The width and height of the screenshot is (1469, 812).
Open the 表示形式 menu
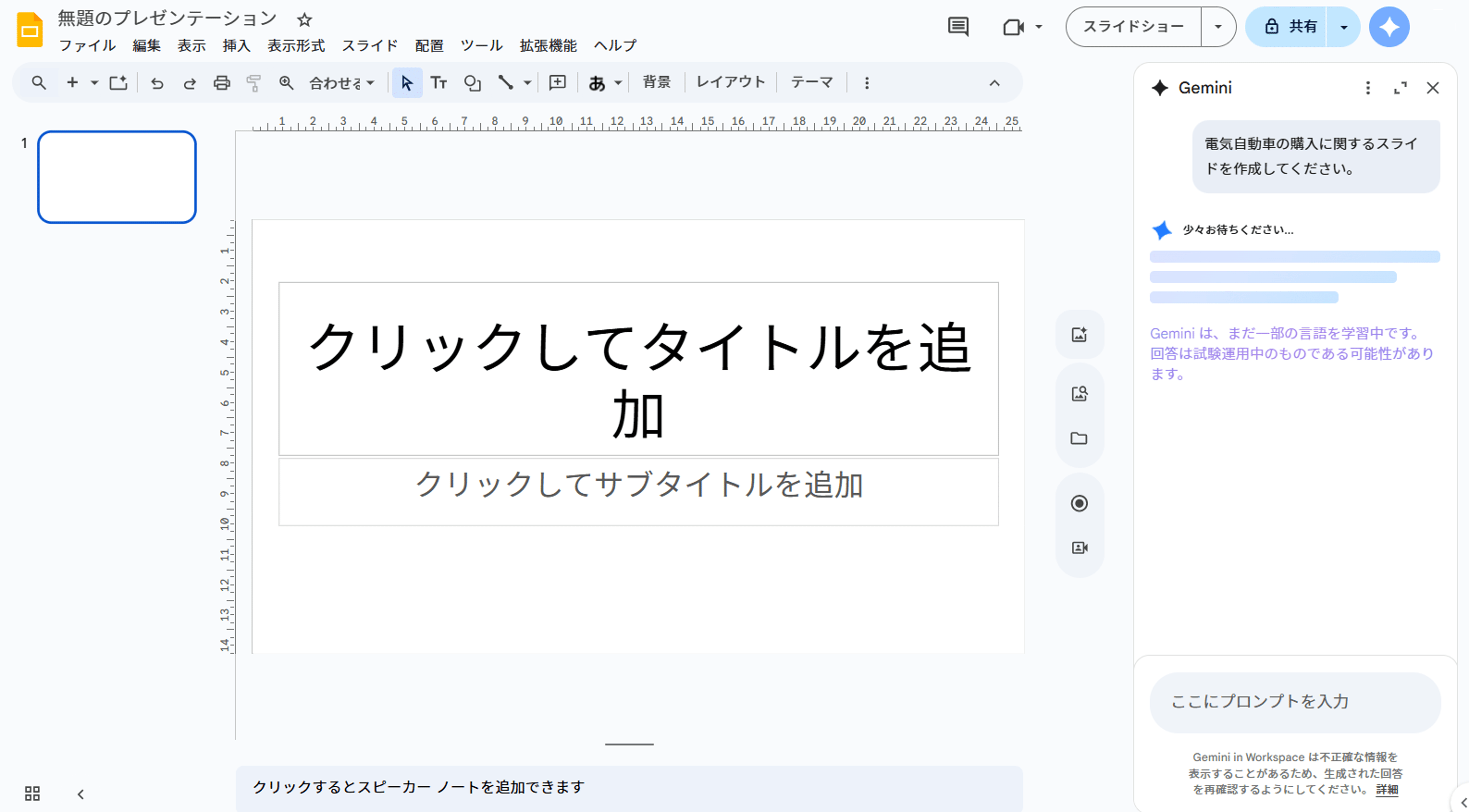click(296, 46)
